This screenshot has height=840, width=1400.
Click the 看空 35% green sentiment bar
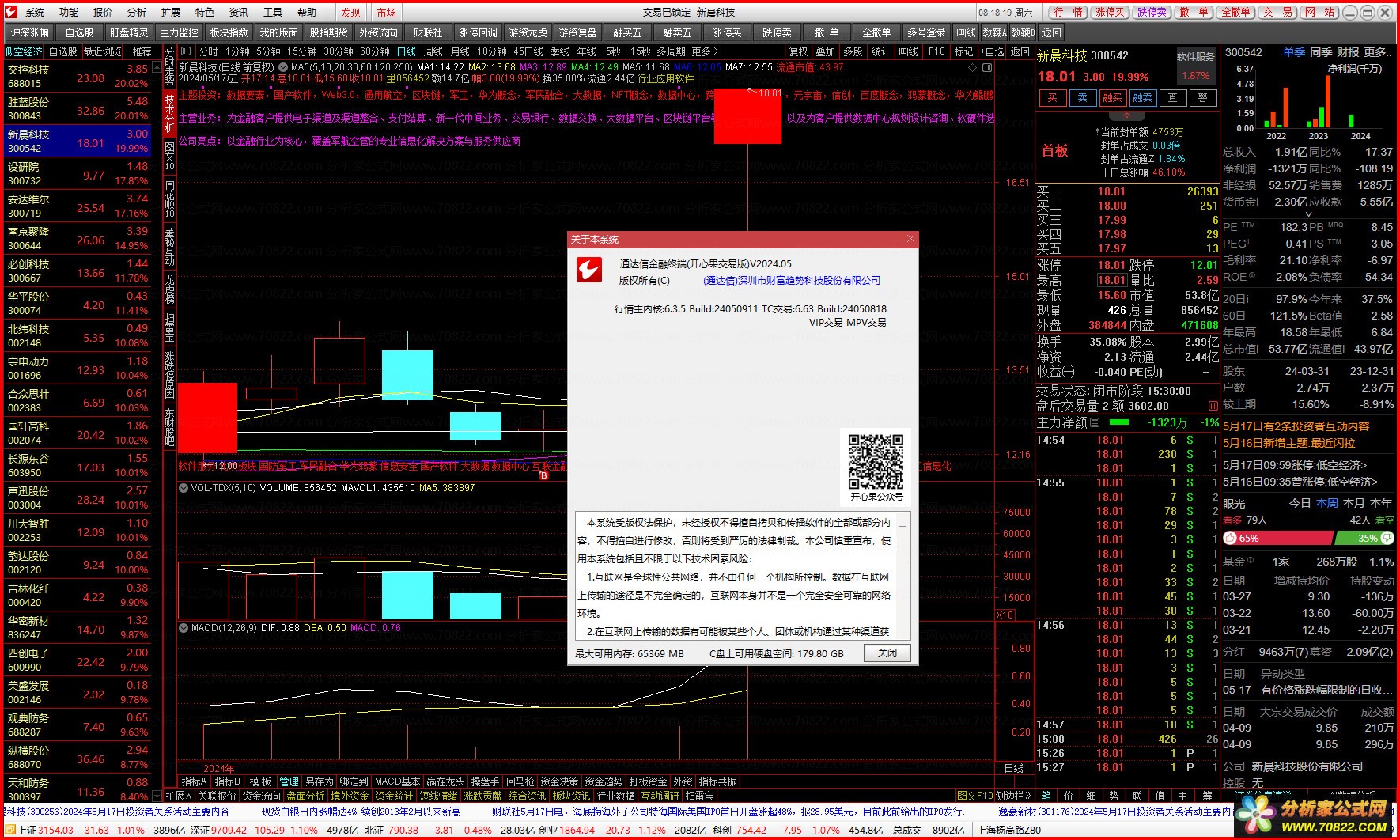(1364, 538)
